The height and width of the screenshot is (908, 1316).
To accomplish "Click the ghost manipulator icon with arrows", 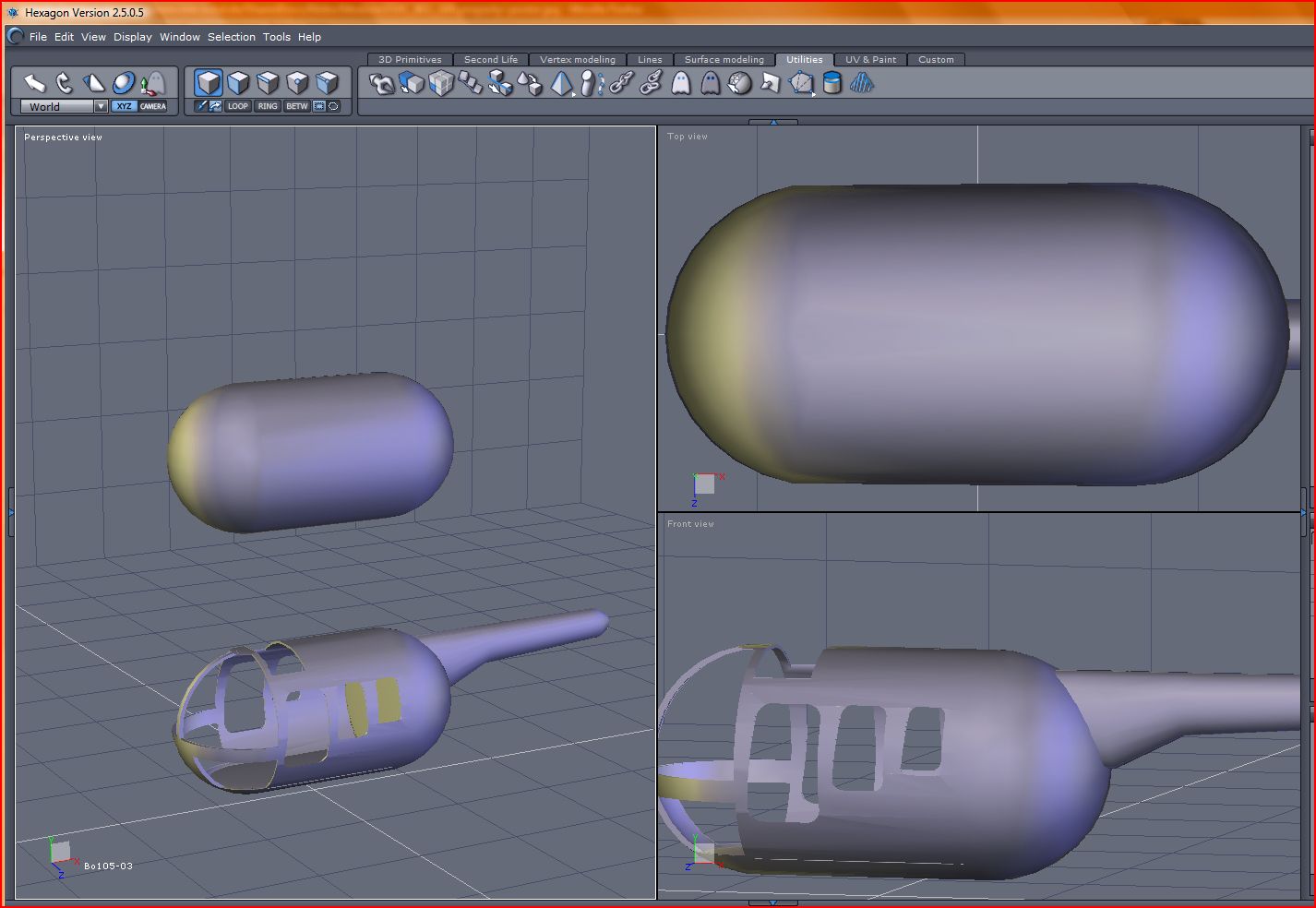I will 153,83.
